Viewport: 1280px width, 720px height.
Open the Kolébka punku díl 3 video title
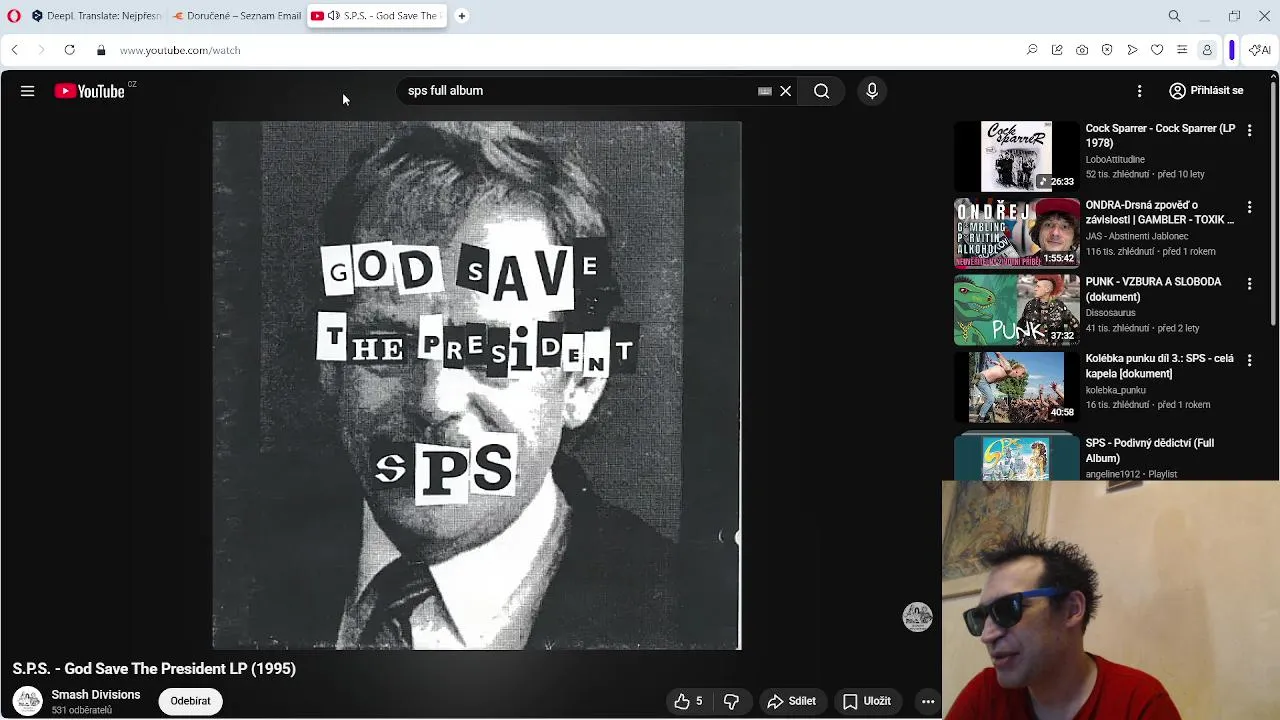(x=1160, y=366)
